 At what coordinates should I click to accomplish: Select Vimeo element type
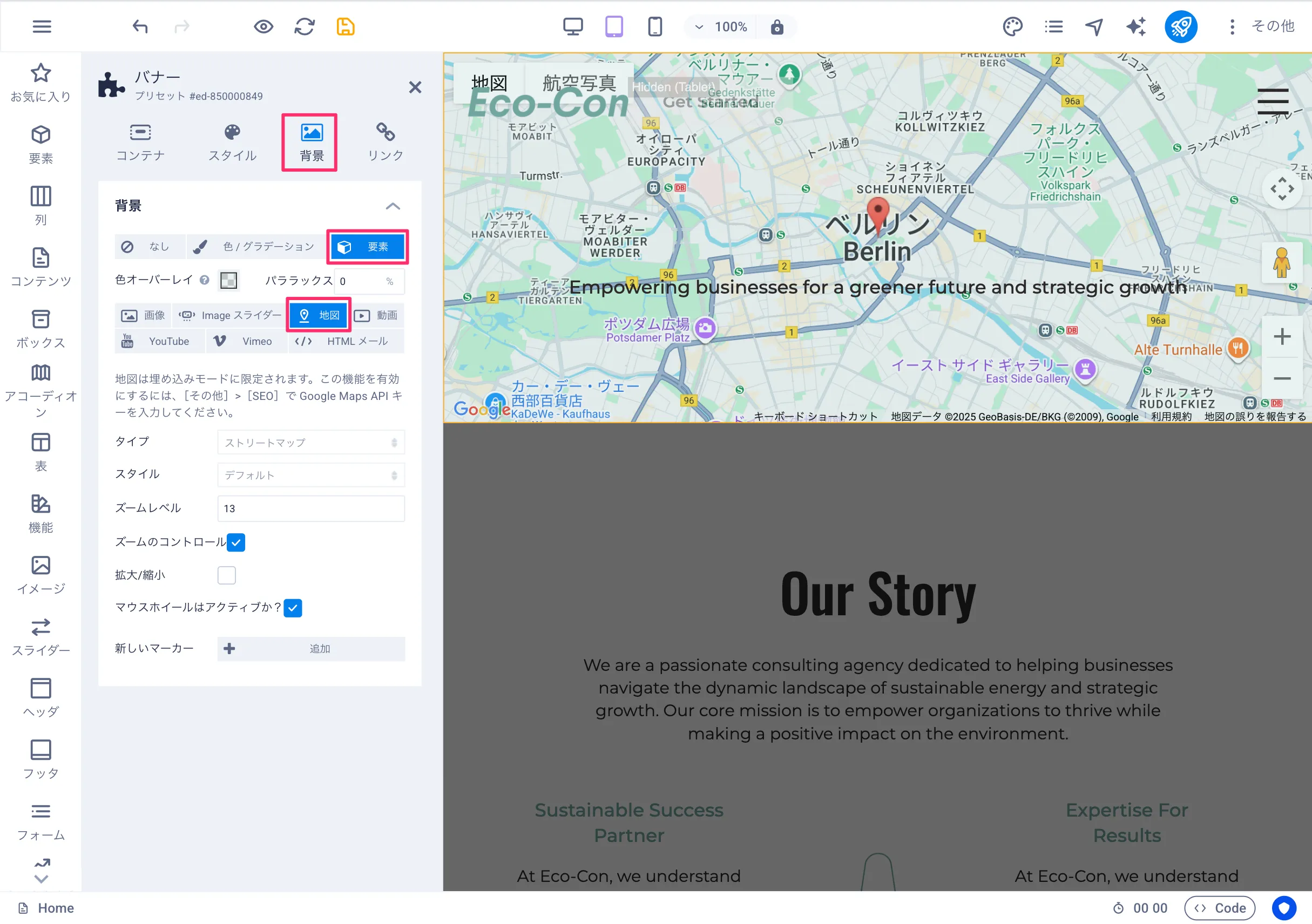[x=247, y=342]
